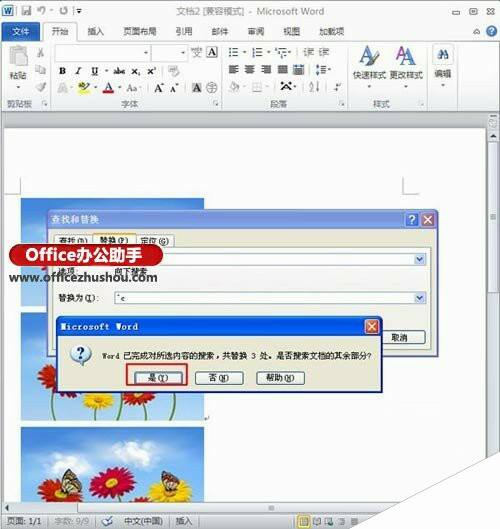Open the font color dropdown arrow

click(x=120, y=88)
